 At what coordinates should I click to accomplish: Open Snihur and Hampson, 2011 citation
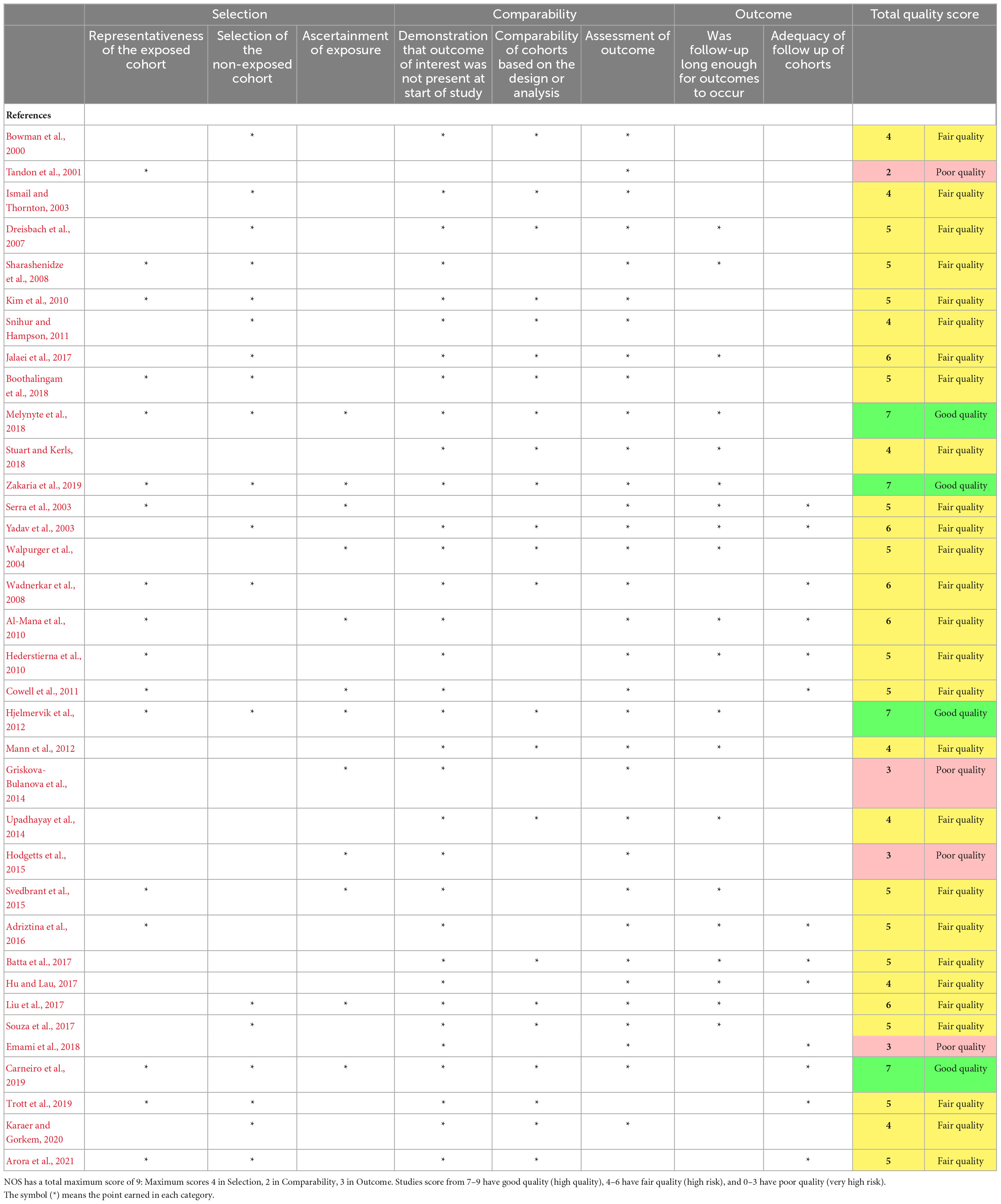pyautogui.click(x=37, y=328)
